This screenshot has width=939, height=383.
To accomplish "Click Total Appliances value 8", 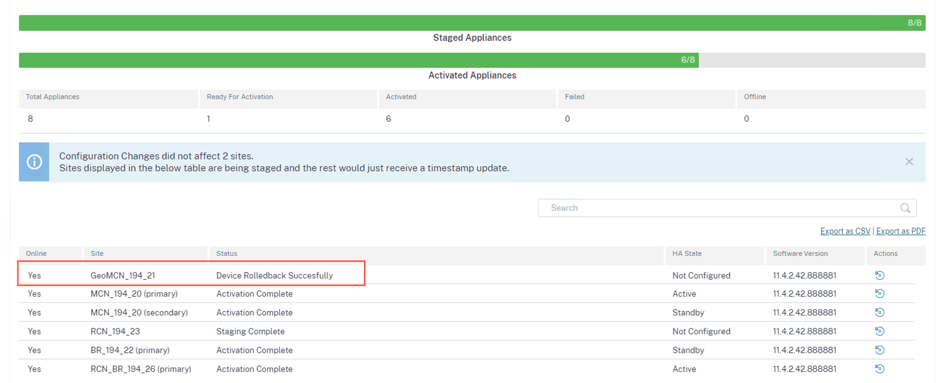I will [30, 118].
